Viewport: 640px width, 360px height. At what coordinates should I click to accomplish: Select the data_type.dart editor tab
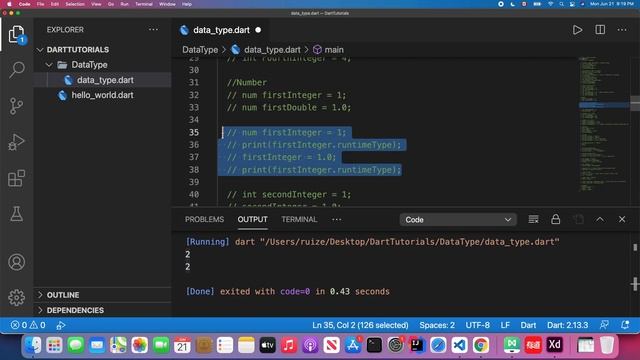point(221,30)
